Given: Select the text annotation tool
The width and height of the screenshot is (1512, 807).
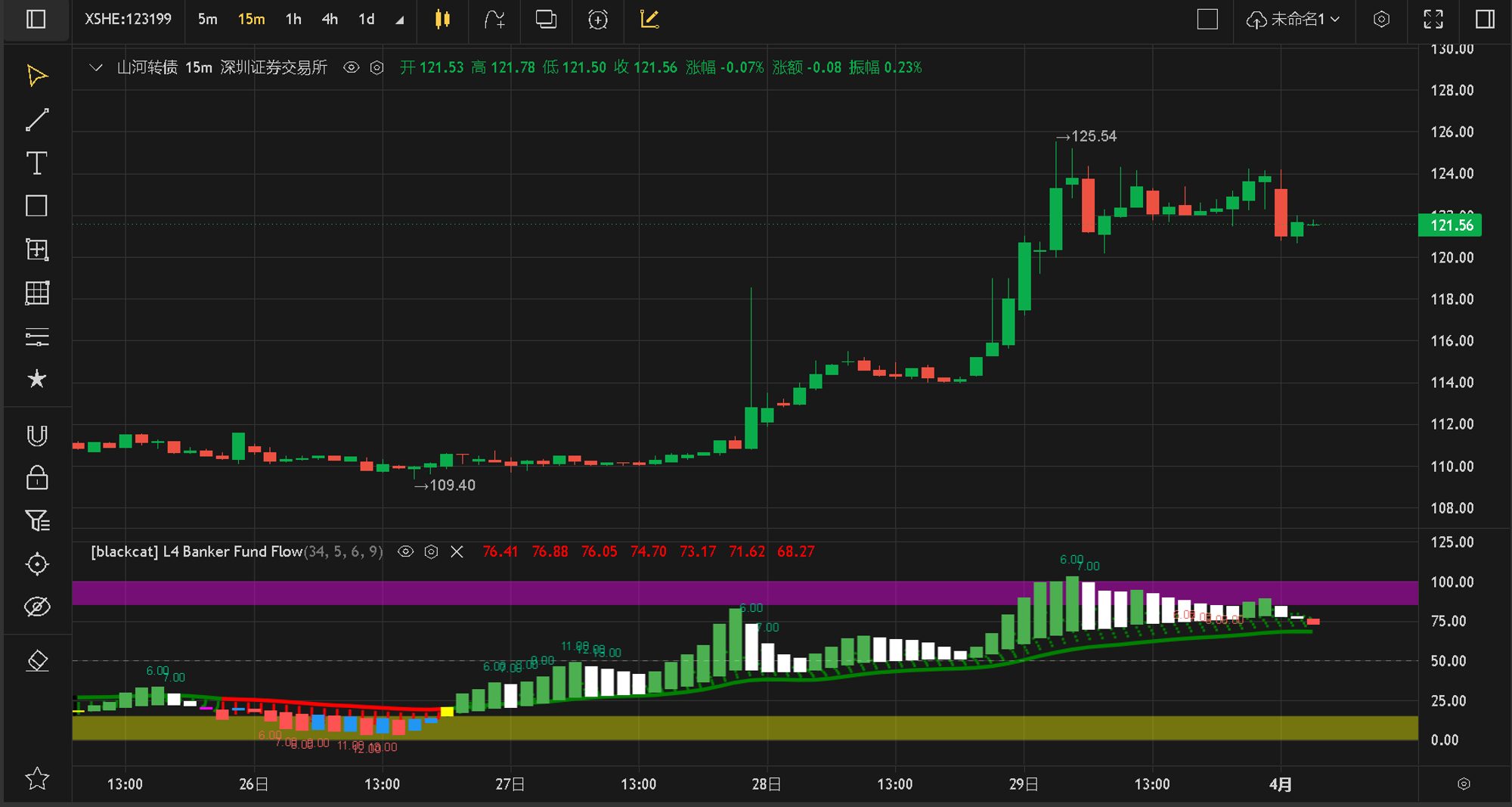Looking at the screenshot, I should point(36,163).
